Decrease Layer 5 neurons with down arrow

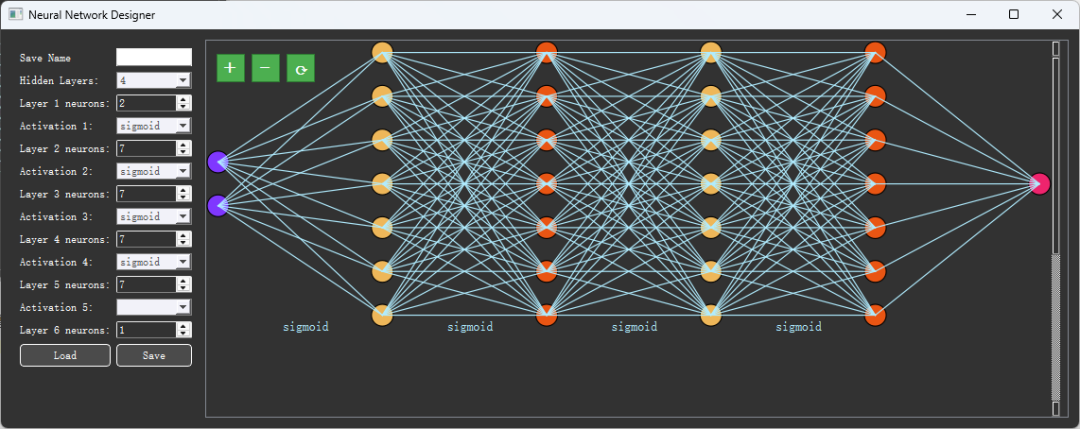(x=184, y=289)
